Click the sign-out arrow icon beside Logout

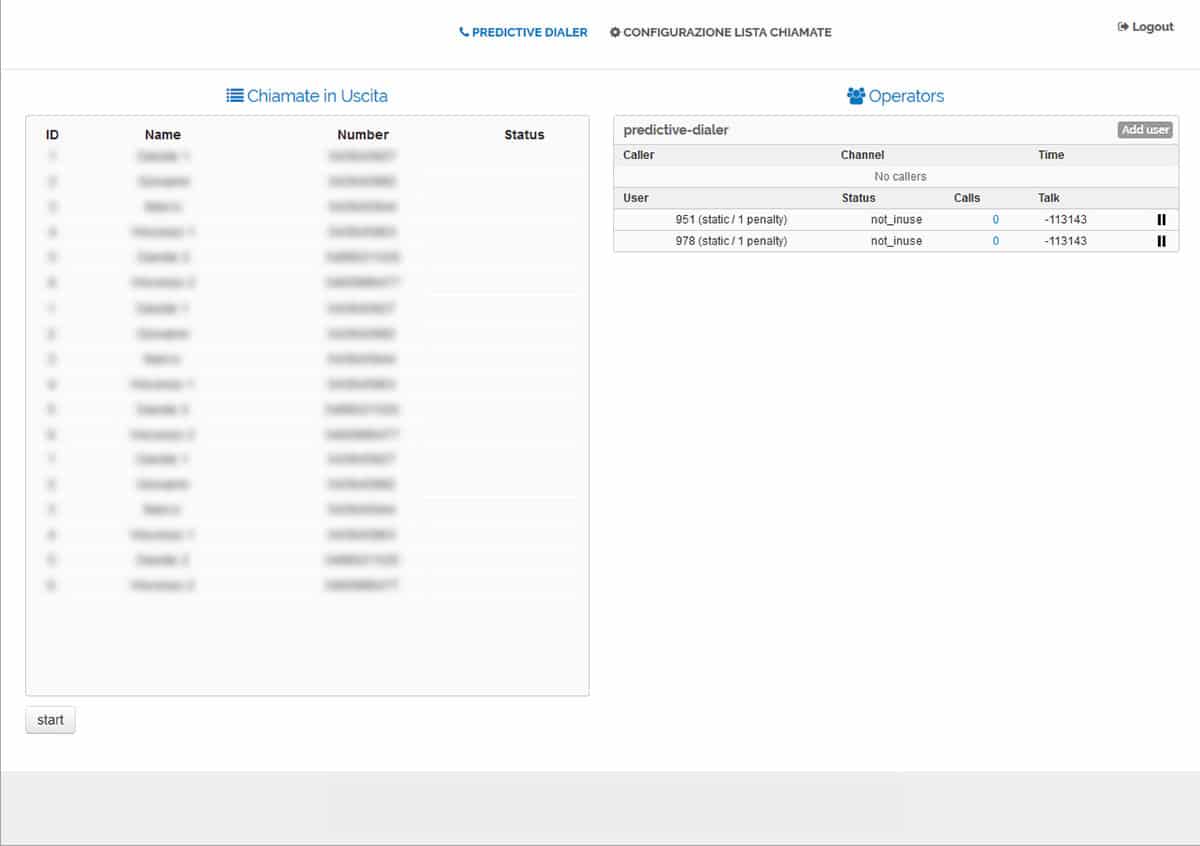click(x=1123, y=27)
